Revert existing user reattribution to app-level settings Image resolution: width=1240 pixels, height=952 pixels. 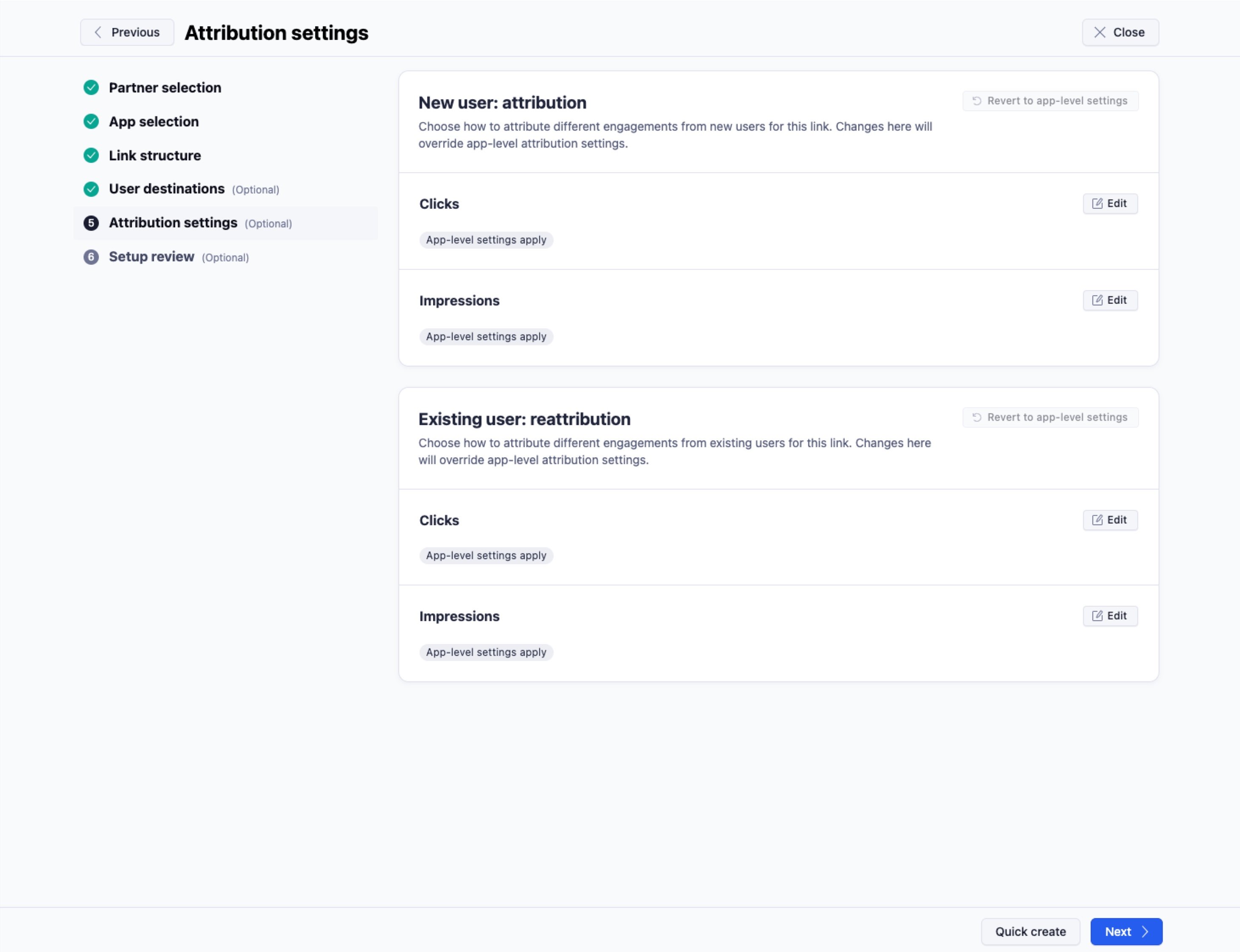(x=1050, y=417)
